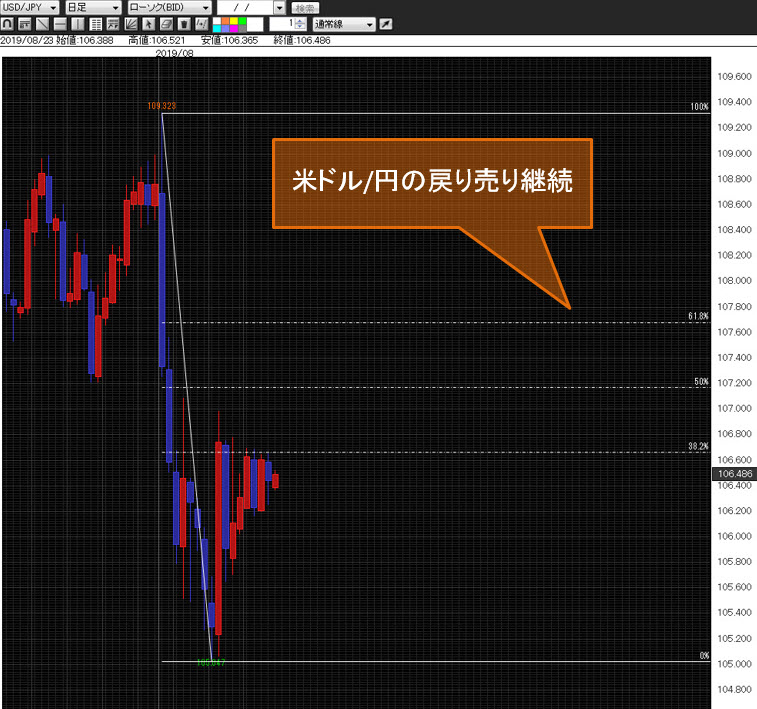Select the Fibonacci retracement grid tool
The image size is (757, 709).
click(x=96, y=24)
